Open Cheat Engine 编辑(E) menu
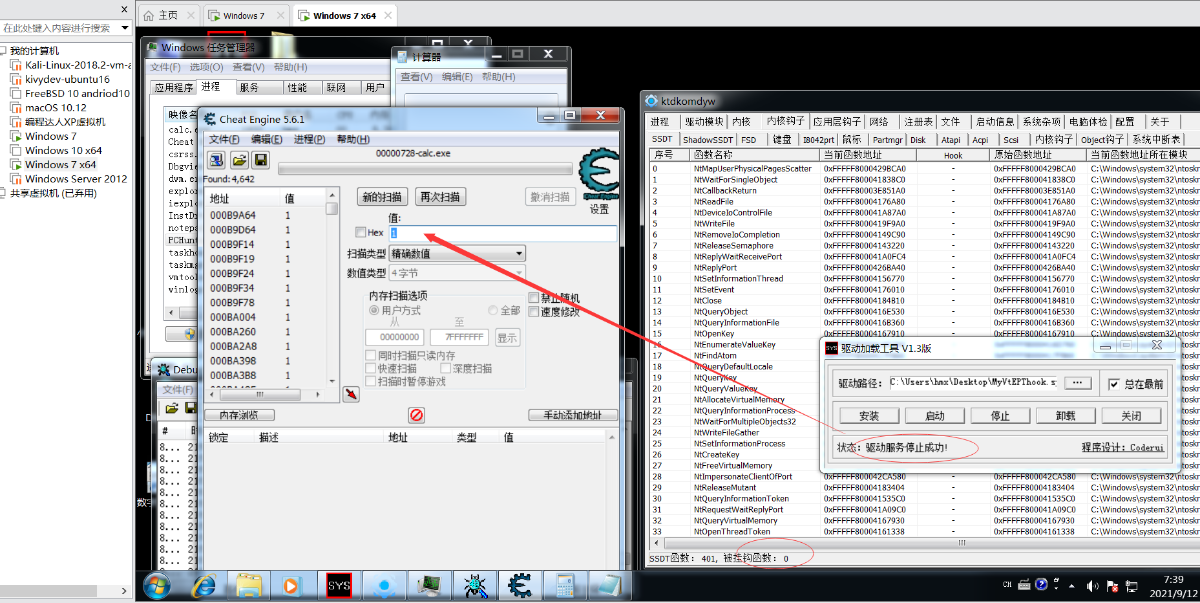The image size is (1200, 603). coord(268,139)
